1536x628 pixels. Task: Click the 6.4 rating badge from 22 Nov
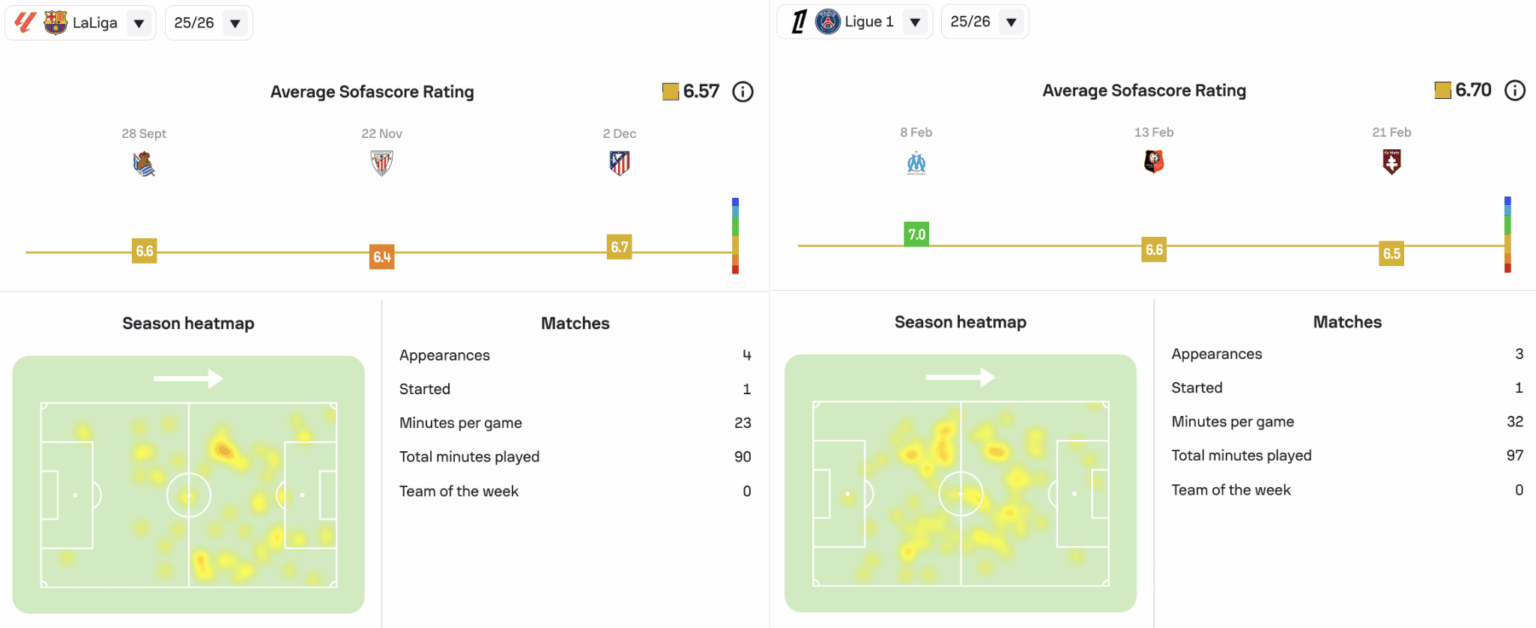pyautogui.click(x=382, y=256)
